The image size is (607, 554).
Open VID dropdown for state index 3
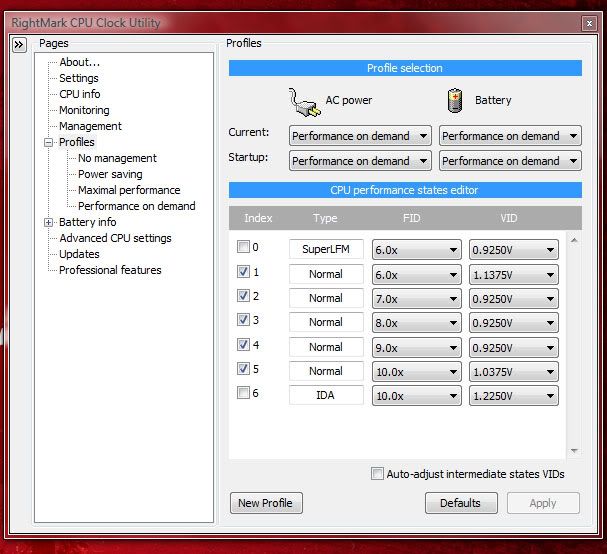click(514, 322)
